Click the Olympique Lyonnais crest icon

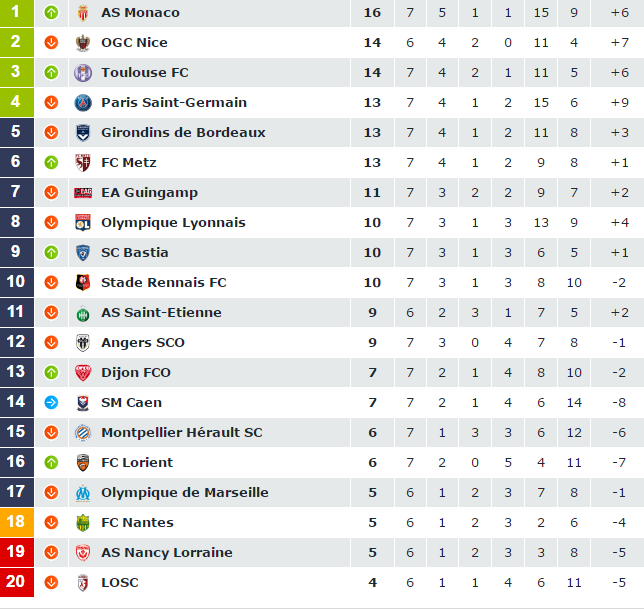tap(83, 223)
